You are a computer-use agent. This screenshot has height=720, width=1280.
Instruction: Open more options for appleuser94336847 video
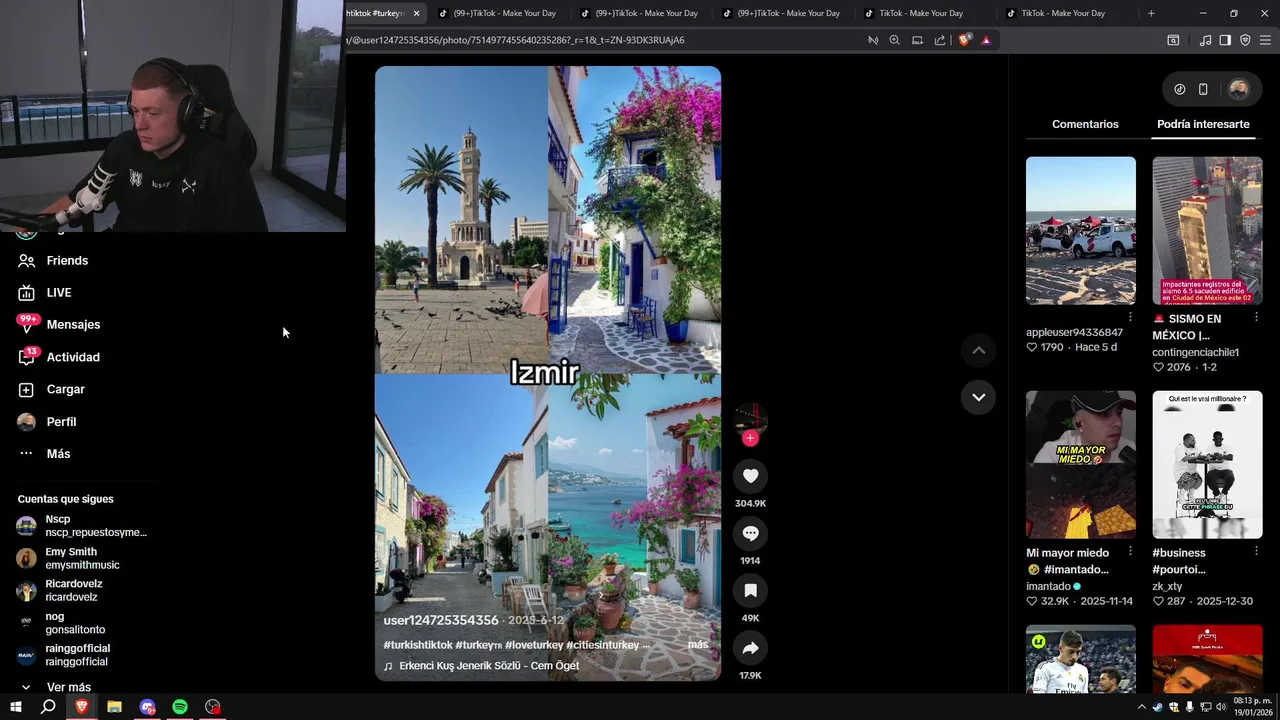1130,317
